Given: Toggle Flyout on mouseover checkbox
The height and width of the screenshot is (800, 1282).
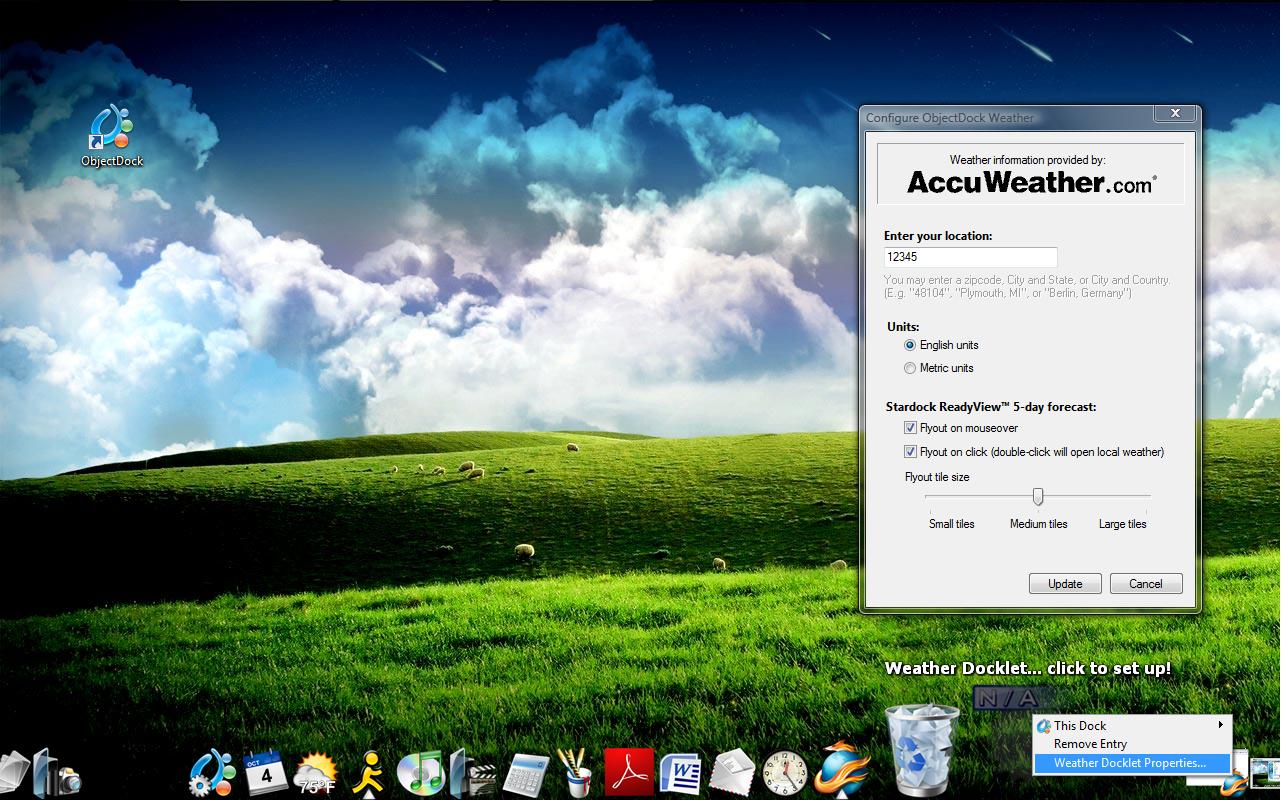Looking at the screenshot, I should pos(910,428).
